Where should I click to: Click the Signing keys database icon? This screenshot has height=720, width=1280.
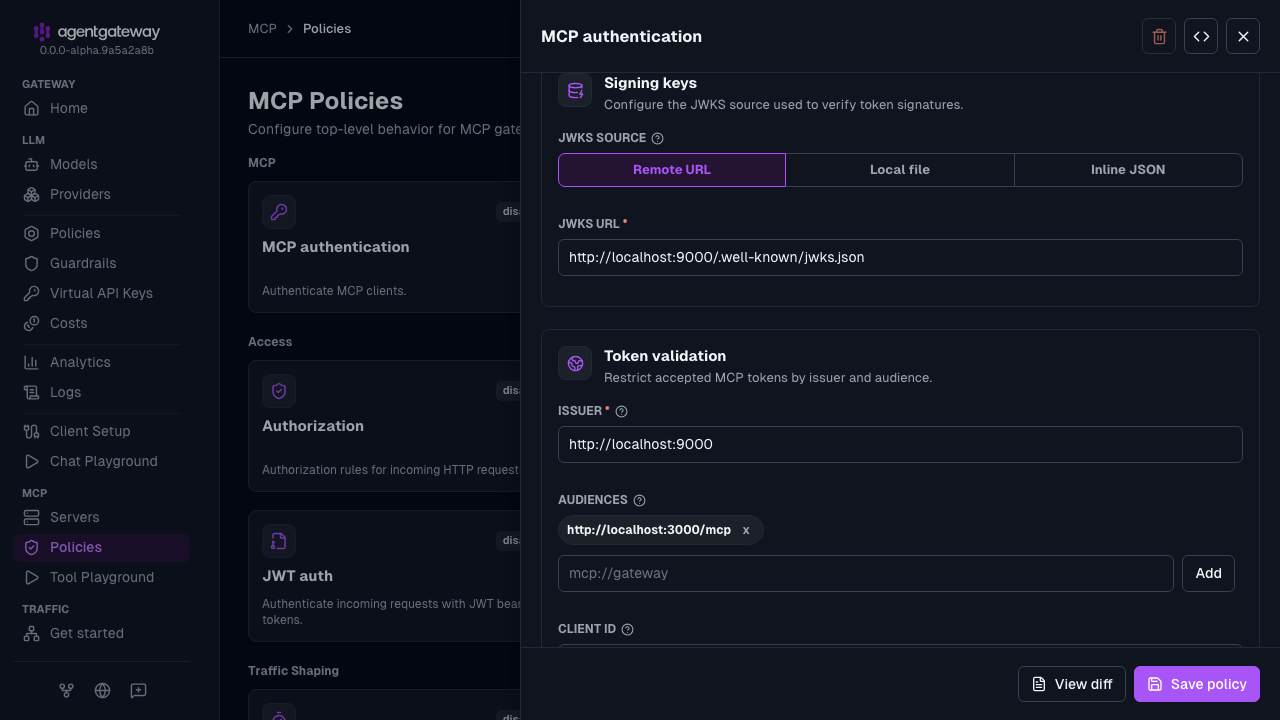(575, 91)
